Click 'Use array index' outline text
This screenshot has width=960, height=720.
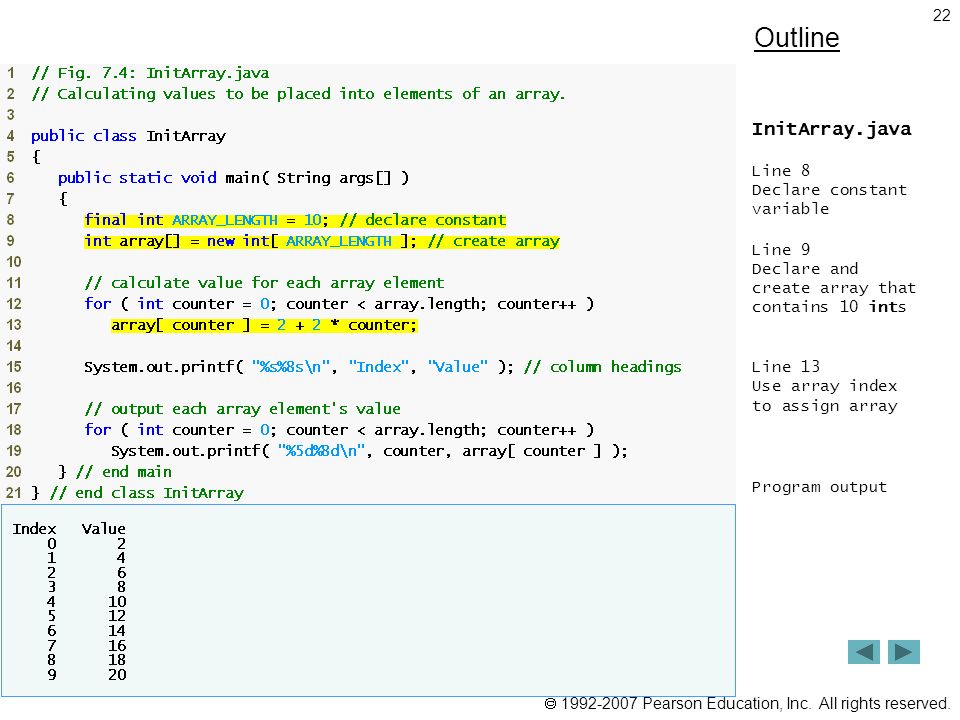point(824,386)
